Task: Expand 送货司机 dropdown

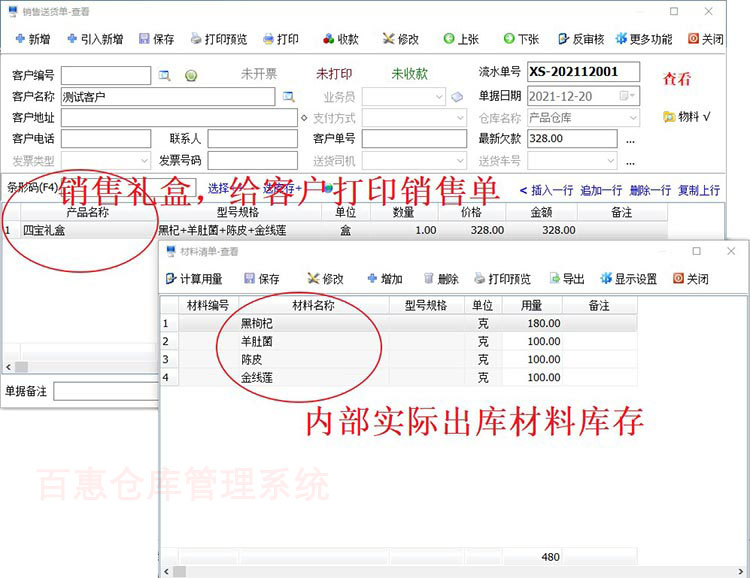Action: (460, 161)
